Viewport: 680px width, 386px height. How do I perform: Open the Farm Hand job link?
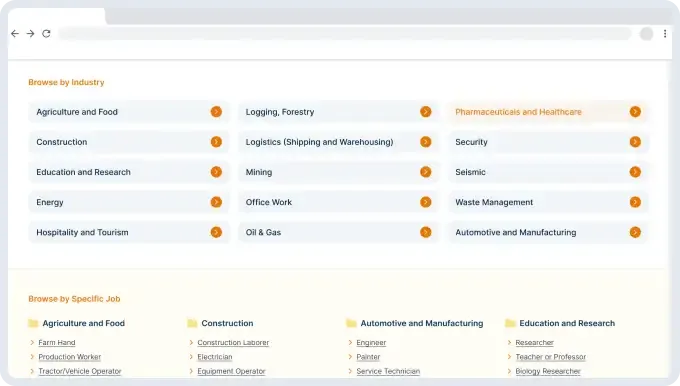click(57, 343)
